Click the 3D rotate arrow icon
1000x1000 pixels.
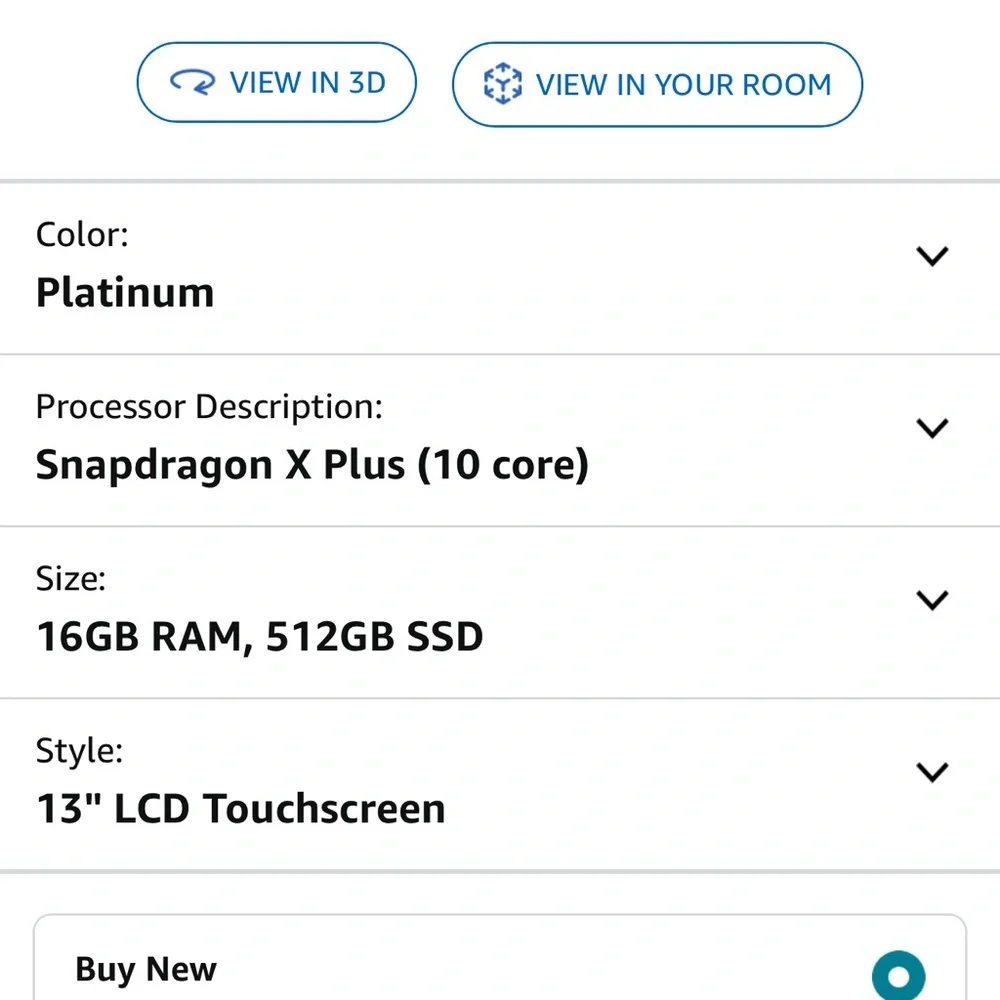pos(193,82)
